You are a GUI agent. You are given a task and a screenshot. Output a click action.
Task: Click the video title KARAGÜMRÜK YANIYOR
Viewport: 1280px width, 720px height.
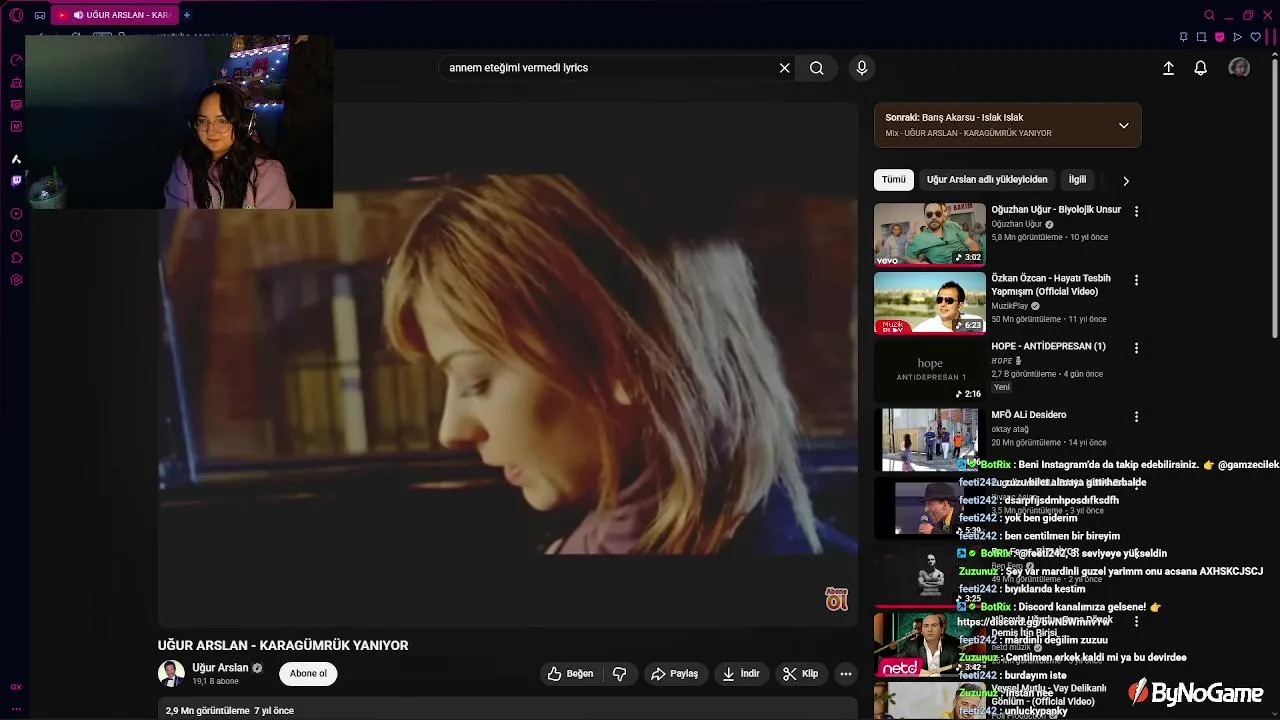pyautogui.click(x=283, y=646)
